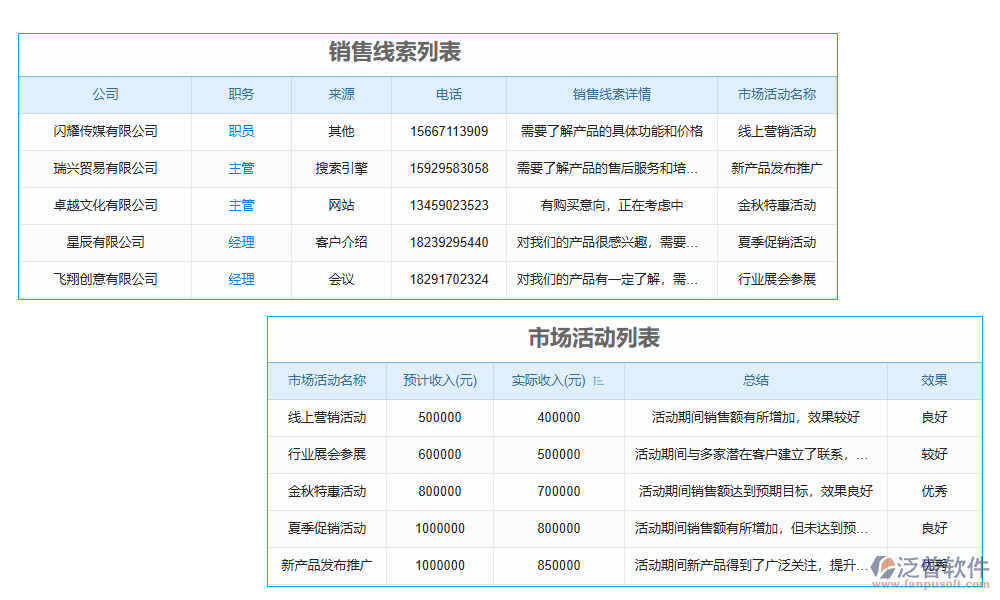Click the 公司 column header
Screen dimensions: 1000x600
pyautogui.click(x=106, y=94)
